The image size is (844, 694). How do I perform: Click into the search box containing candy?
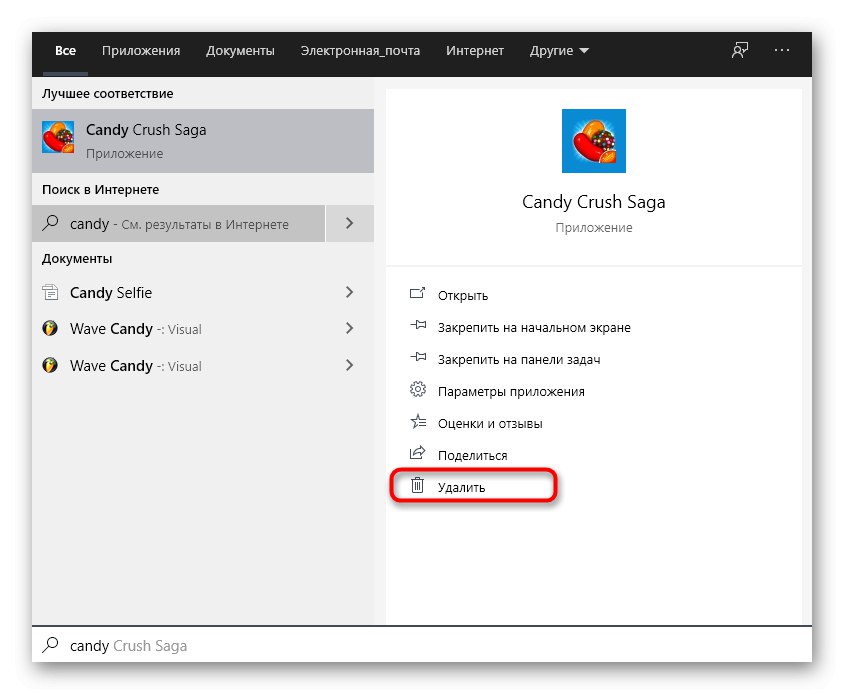click(422, 644)
